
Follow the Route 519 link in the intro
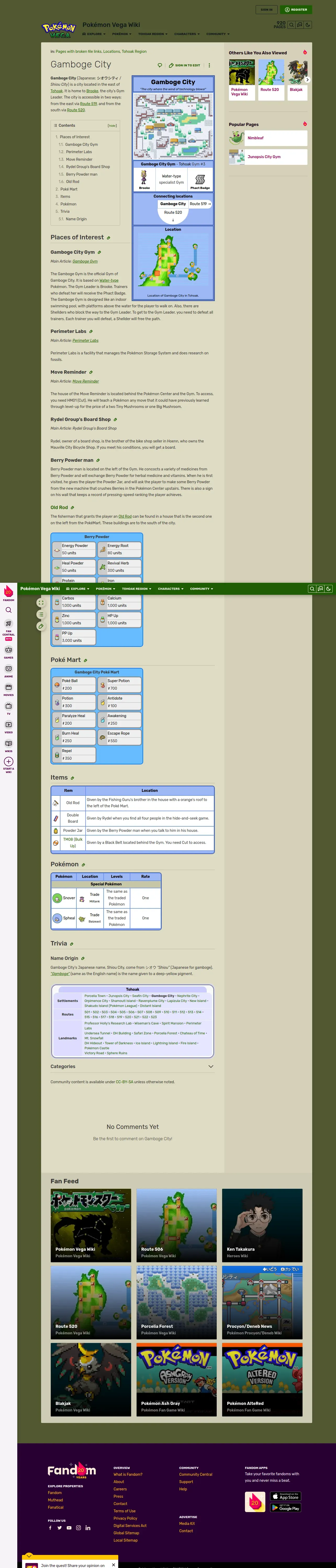click(x=88, y=103)
